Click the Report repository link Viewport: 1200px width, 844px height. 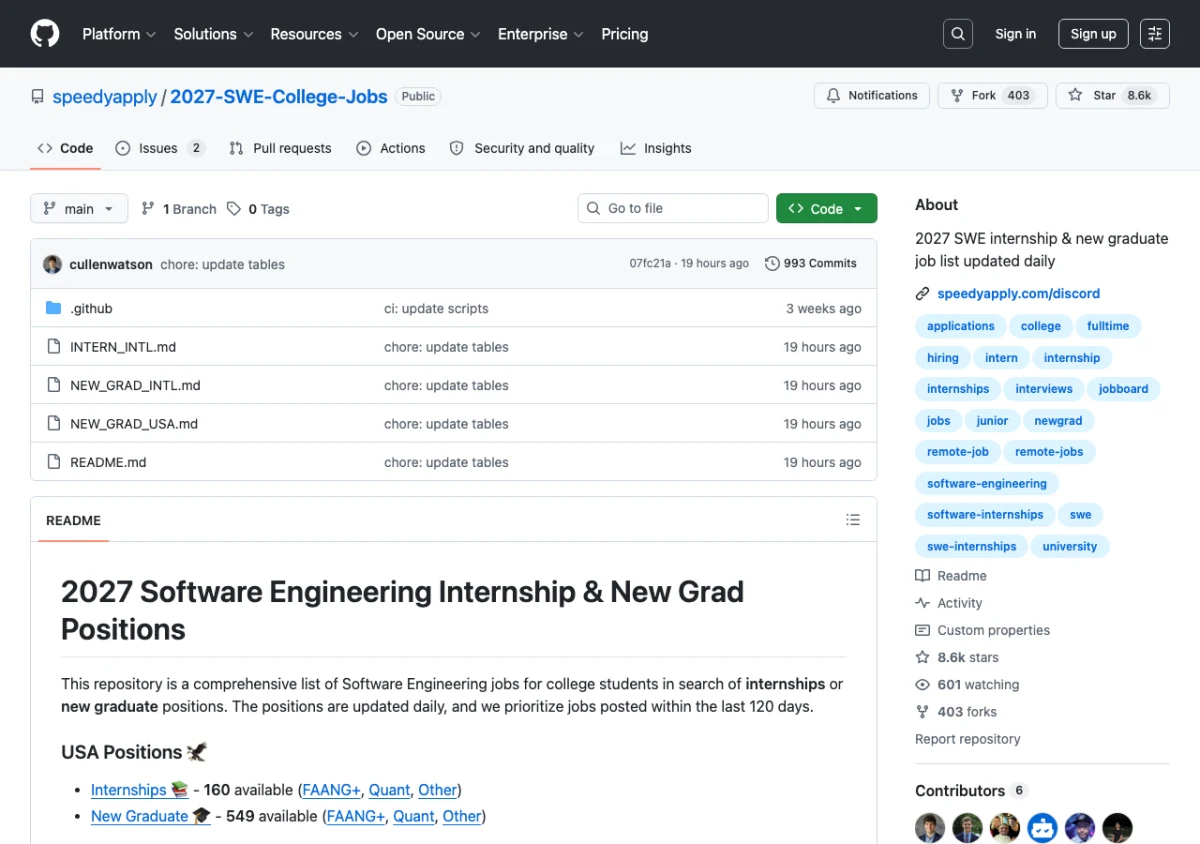coord(968,739)
